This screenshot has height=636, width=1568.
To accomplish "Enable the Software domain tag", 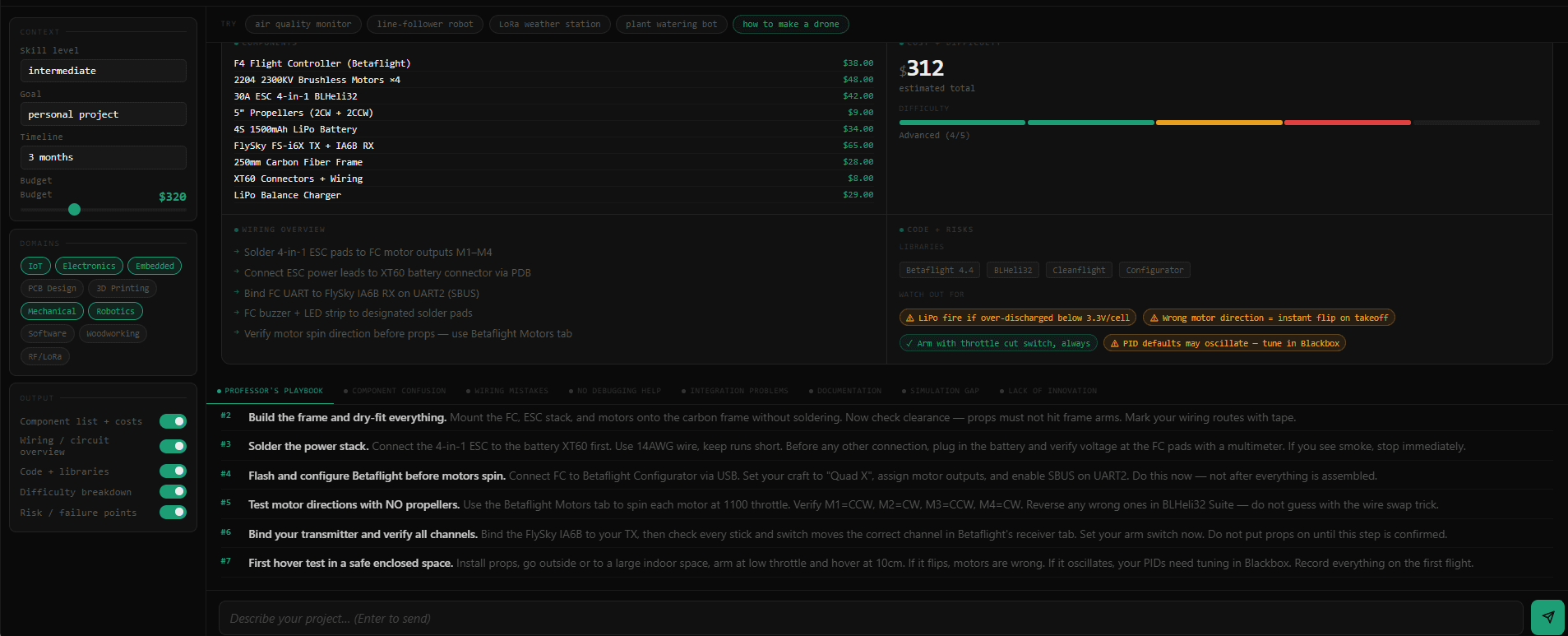I will coord(47,334).
